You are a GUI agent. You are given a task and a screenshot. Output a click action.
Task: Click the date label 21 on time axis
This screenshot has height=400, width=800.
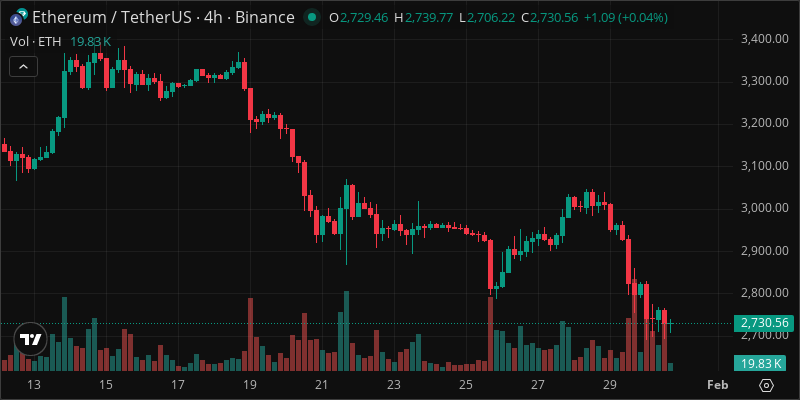(321, 384)
